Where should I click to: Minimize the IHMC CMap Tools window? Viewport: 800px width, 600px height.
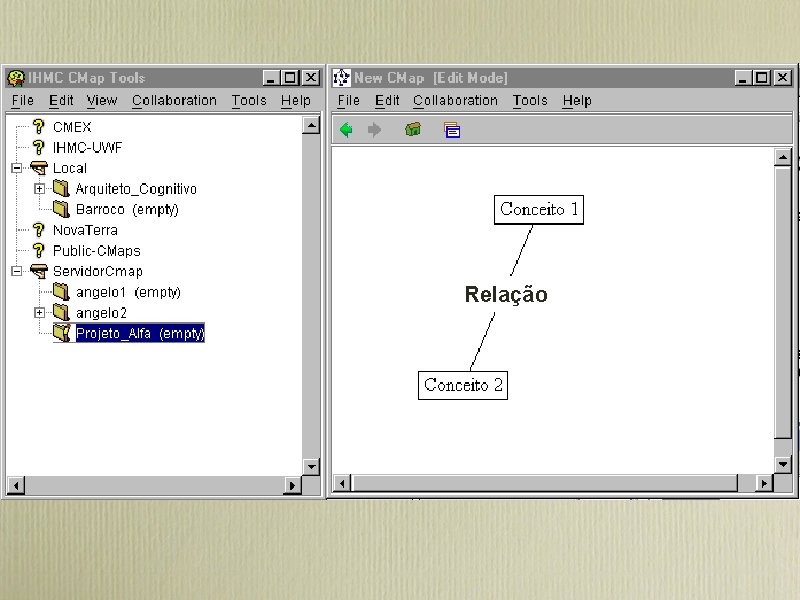[271, 78]
